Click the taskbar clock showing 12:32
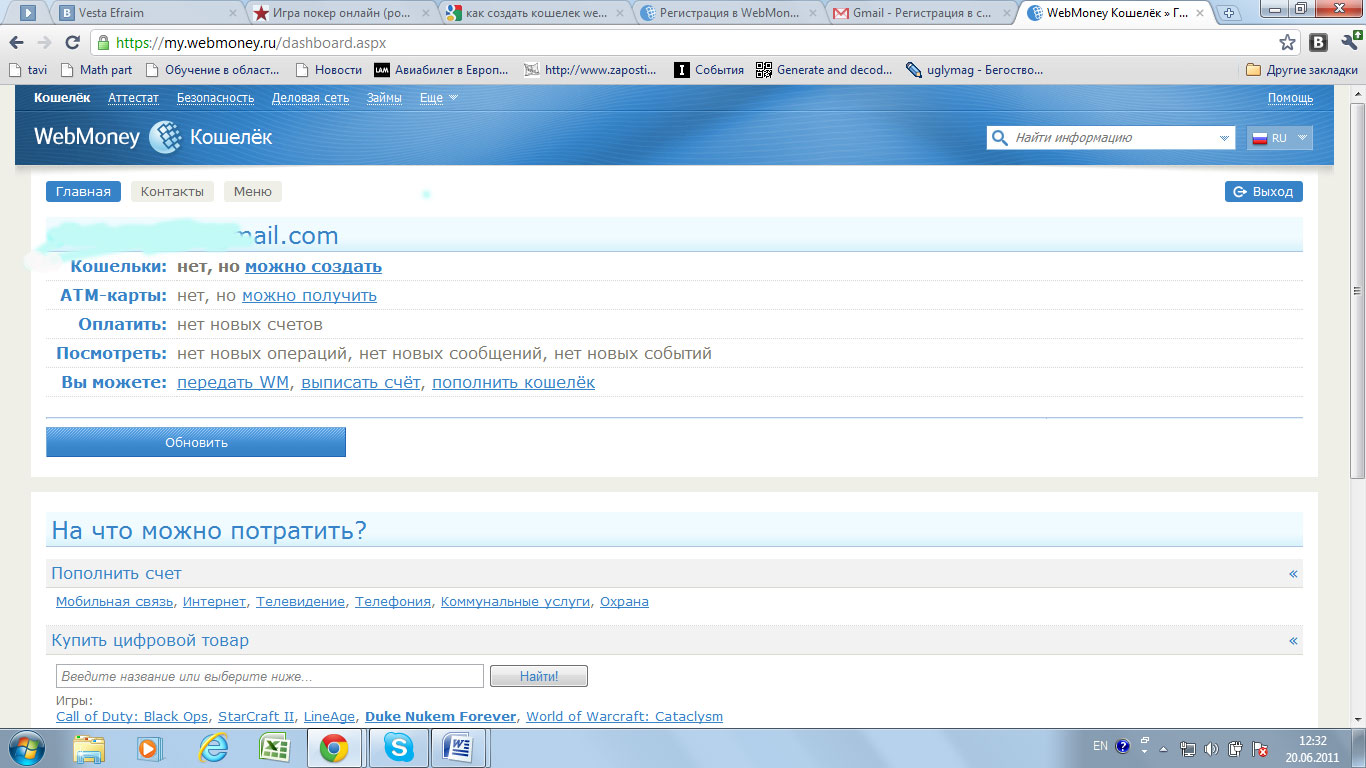This screenshot has width=1366, height=768. pos(1313,748)
